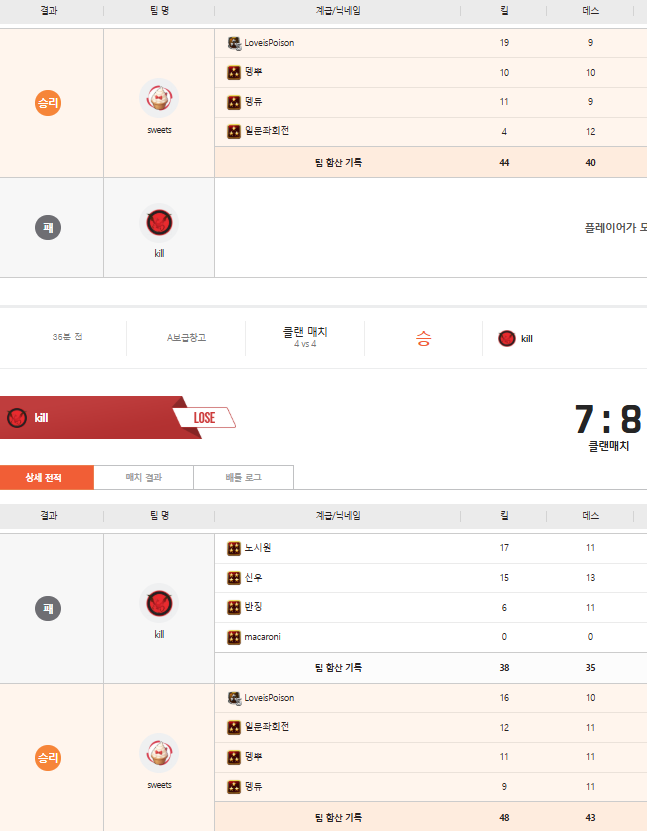Open player 노시원's nickname link
The width and height of the screenshot is (647, 831).
click(258, 548)
